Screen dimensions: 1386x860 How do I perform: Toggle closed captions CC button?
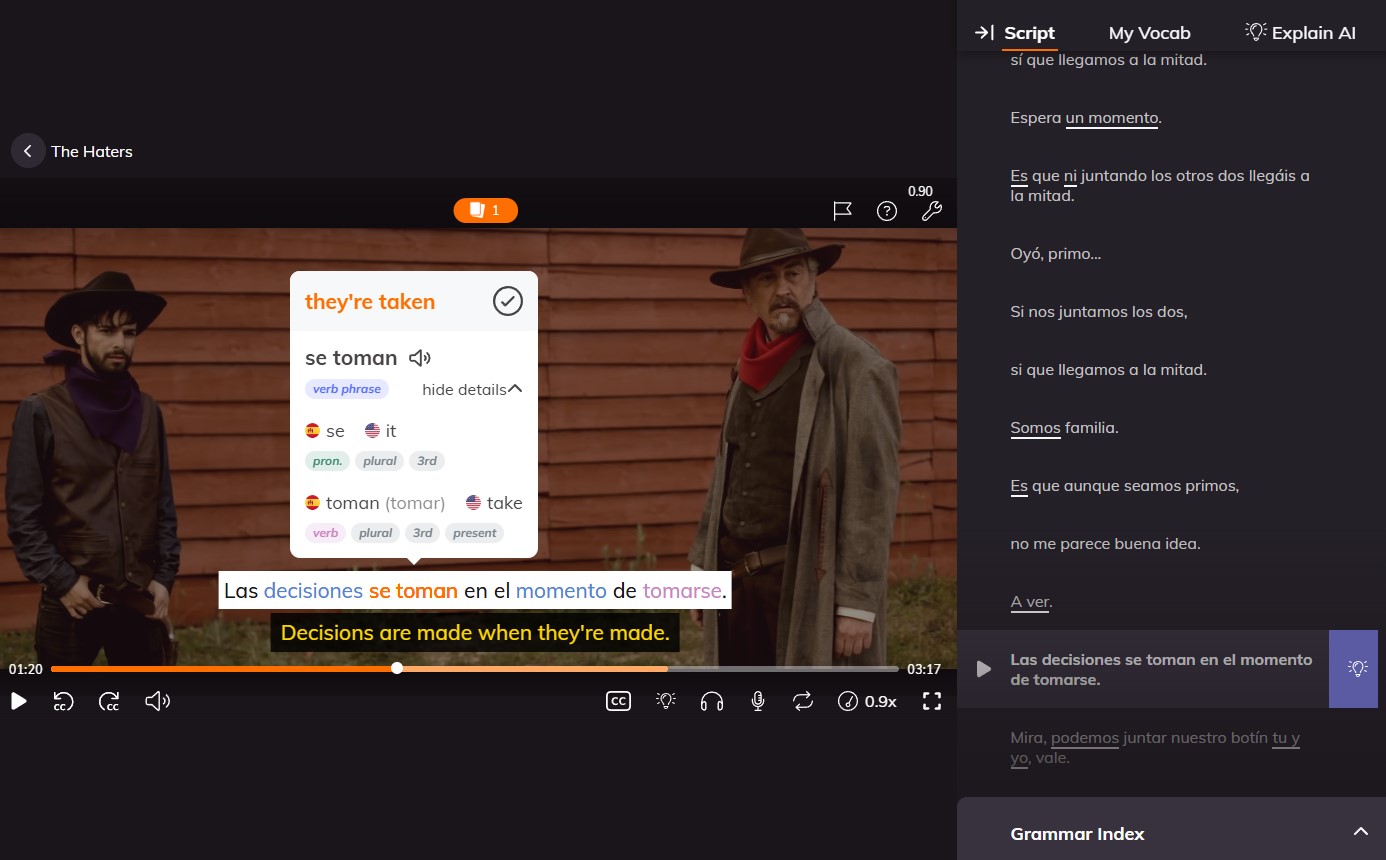pos(618,701)
